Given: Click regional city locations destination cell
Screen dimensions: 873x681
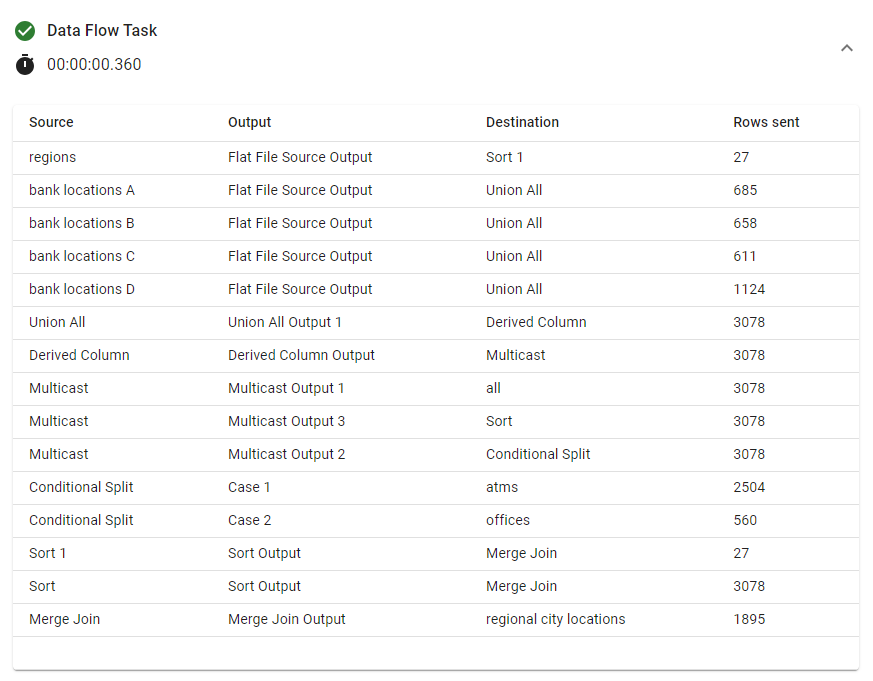Looking at the screenshot, I should [555, 619].
